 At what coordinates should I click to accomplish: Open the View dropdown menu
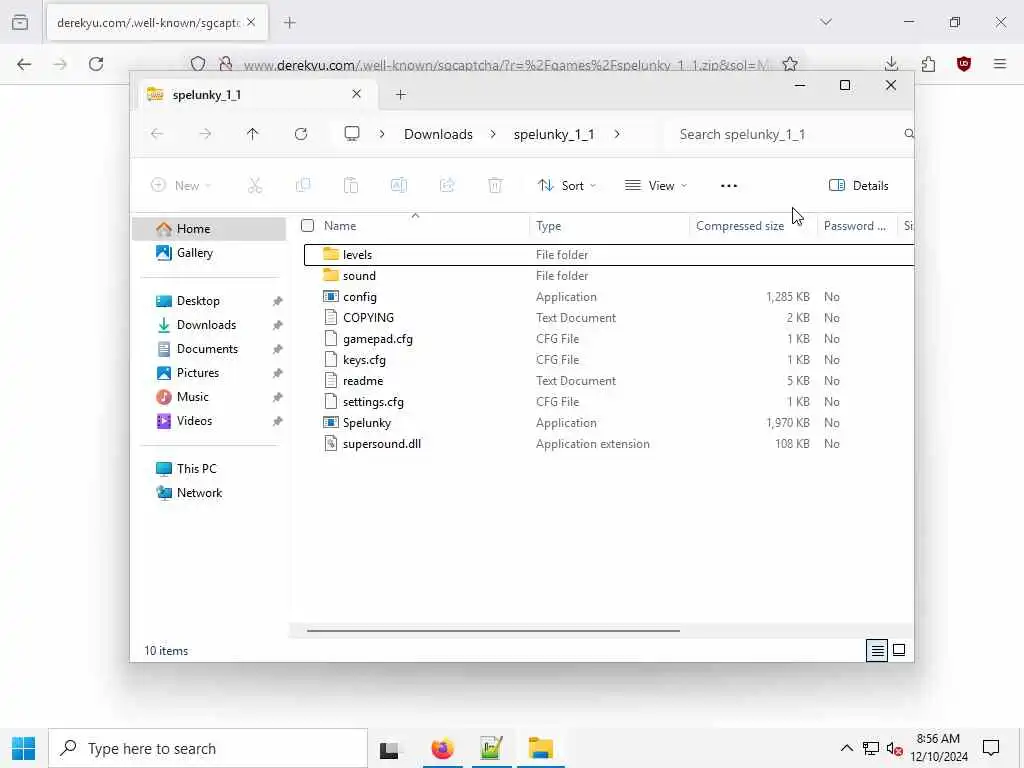click(x=656, y=185)
